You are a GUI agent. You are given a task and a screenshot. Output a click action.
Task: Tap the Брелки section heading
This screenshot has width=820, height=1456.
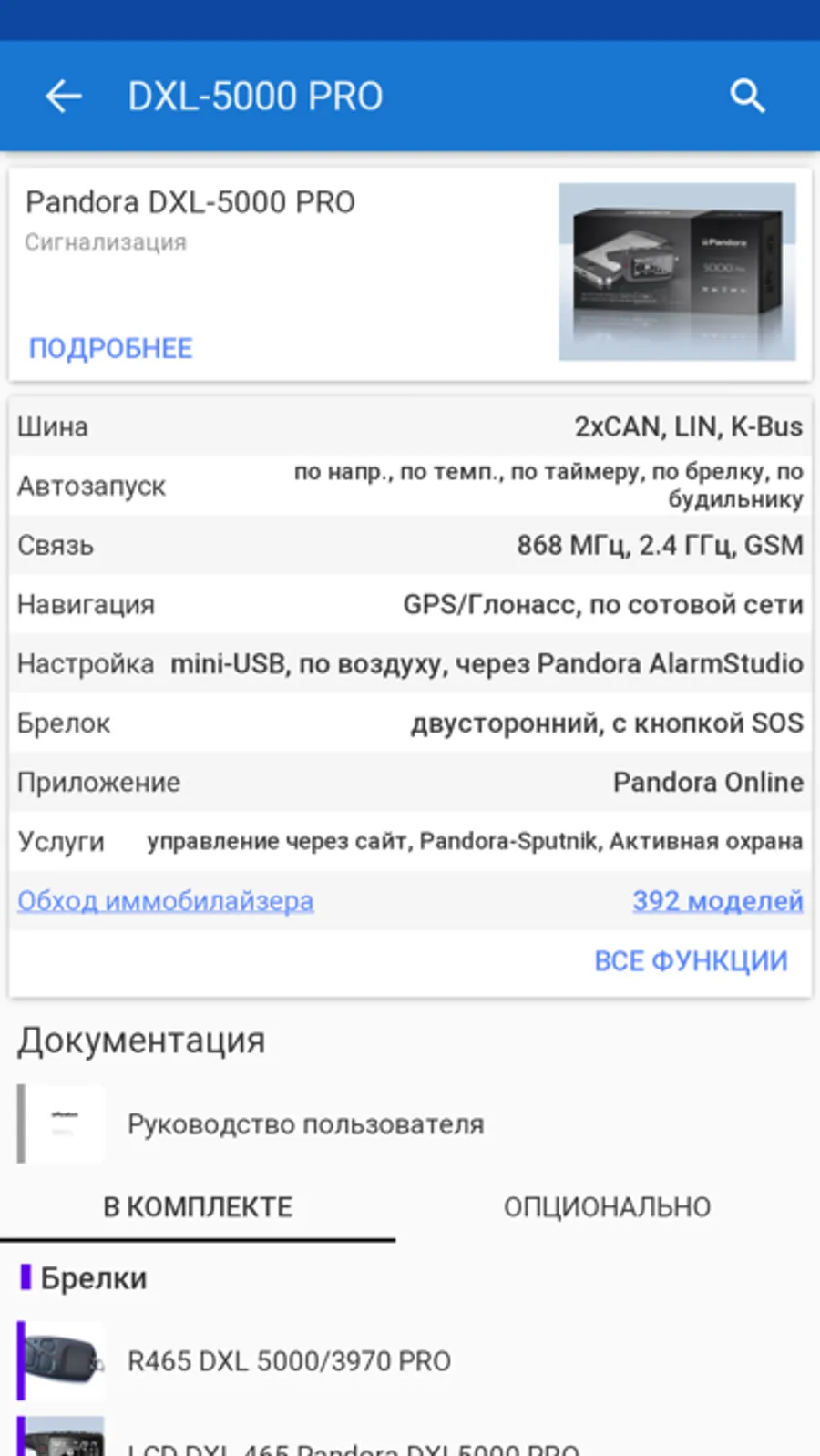point(93,1277)
